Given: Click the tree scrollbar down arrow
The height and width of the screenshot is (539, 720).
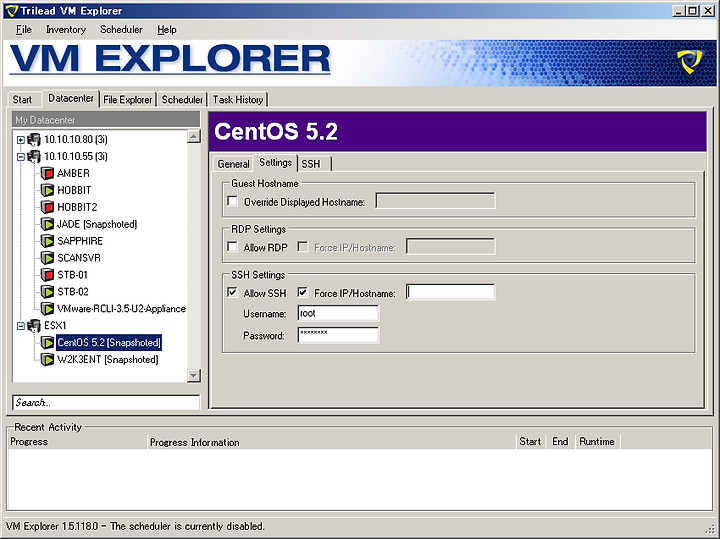Looking at the screenshot, I should click(x=194, y=376).
